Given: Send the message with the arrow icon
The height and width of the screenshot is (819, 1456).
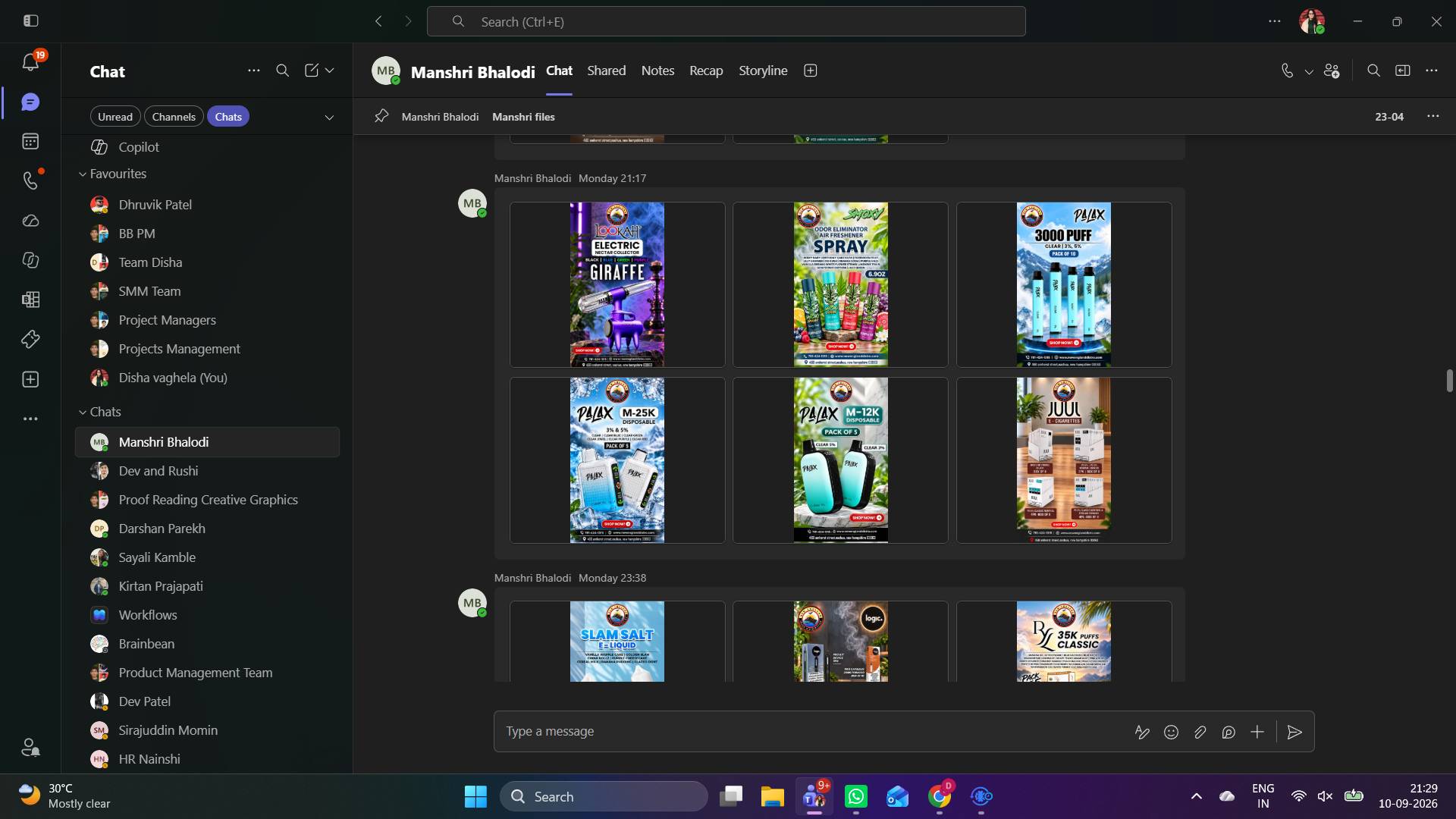Looking at the screenshot, I should point(1294,732).
